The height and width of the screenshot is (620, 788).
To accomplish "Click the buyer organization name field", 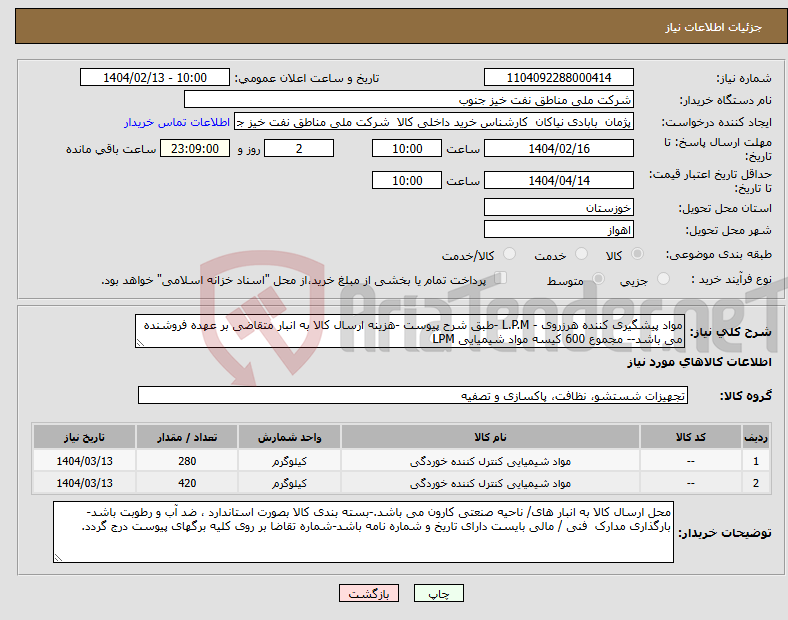I will [409, 99].
